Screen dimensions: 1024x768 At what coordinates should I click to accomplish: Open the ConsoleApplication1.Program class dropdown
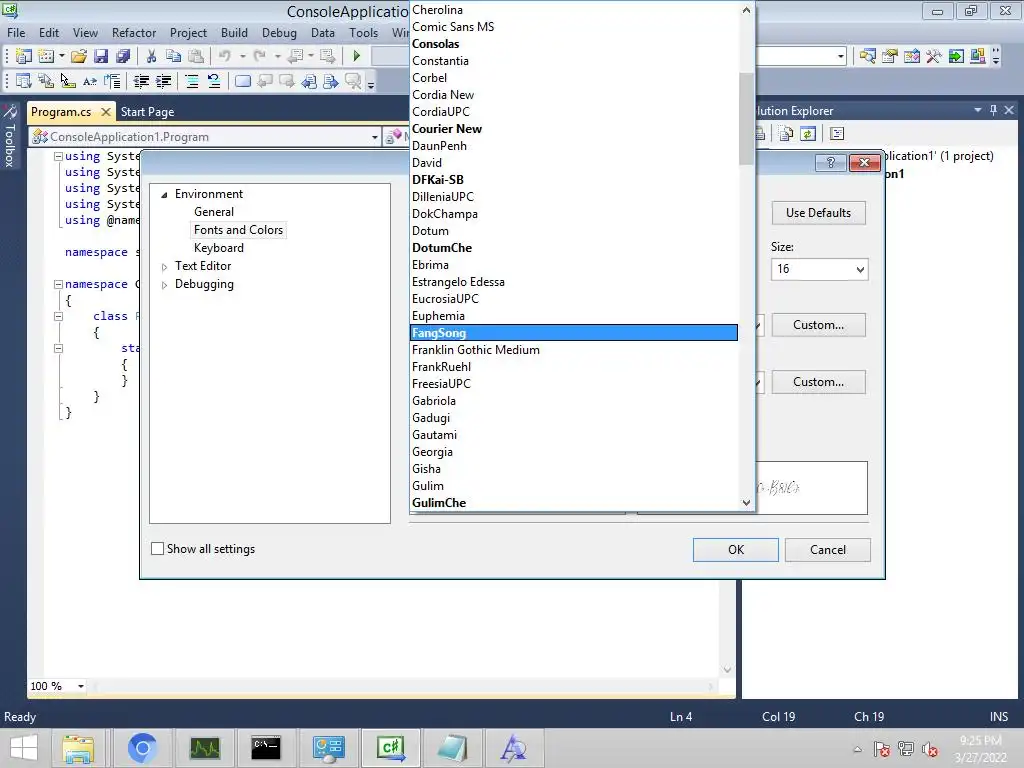pyautogui.click(x=375, y=137)
